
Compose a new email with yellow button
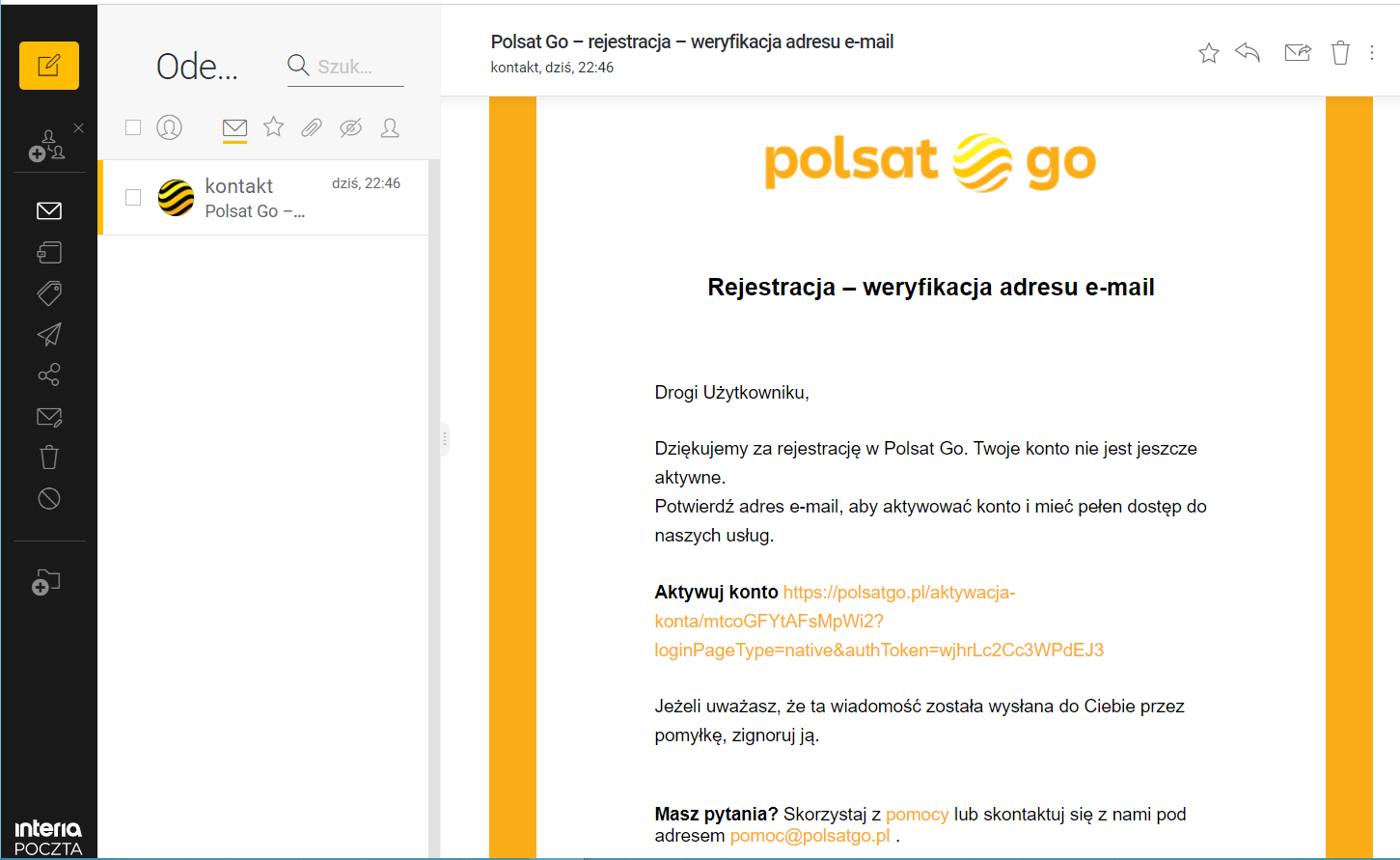coord(49,66)
